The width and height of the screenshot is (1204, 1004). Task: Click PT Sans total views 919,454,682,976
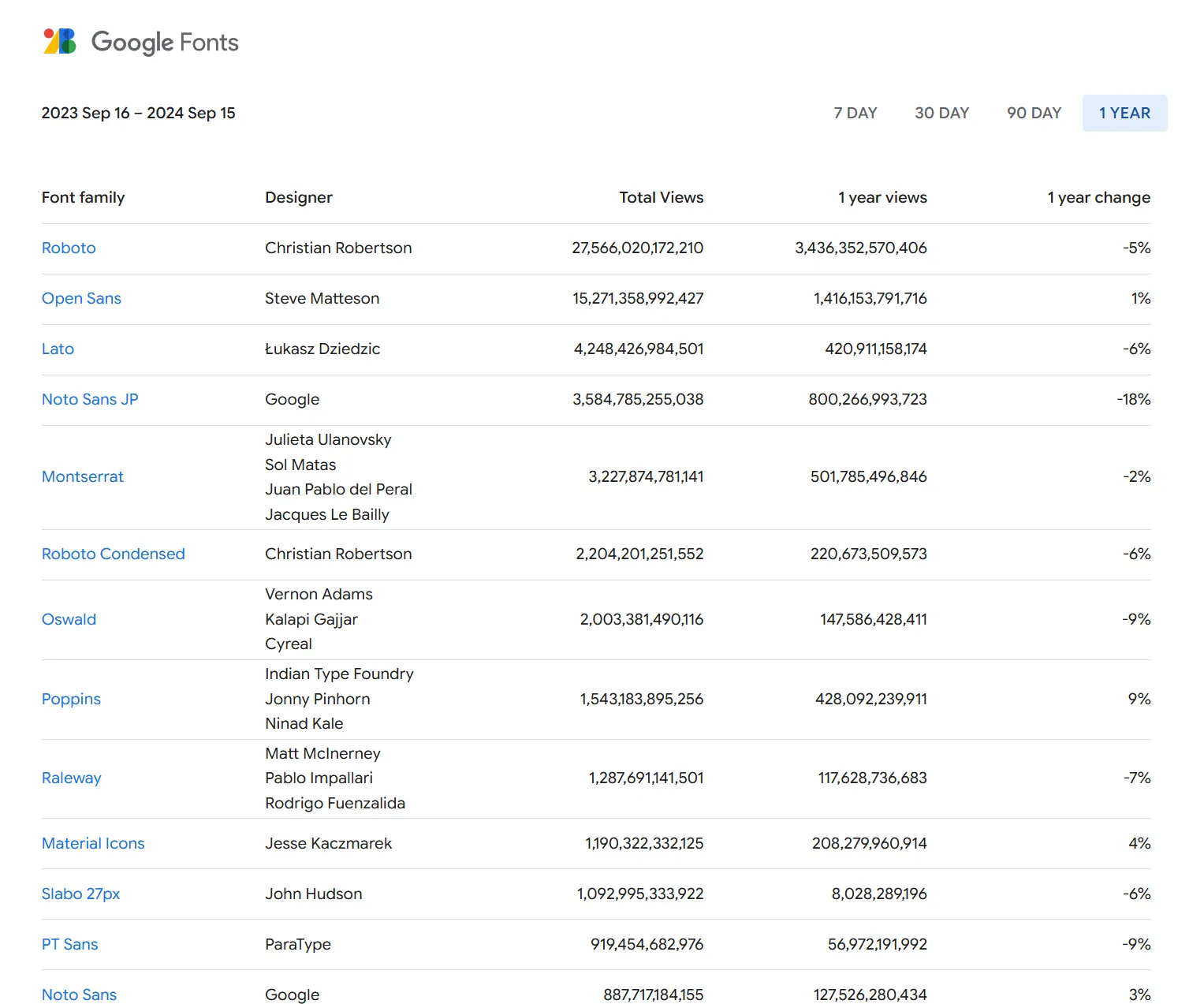click(x=647, y=944)
